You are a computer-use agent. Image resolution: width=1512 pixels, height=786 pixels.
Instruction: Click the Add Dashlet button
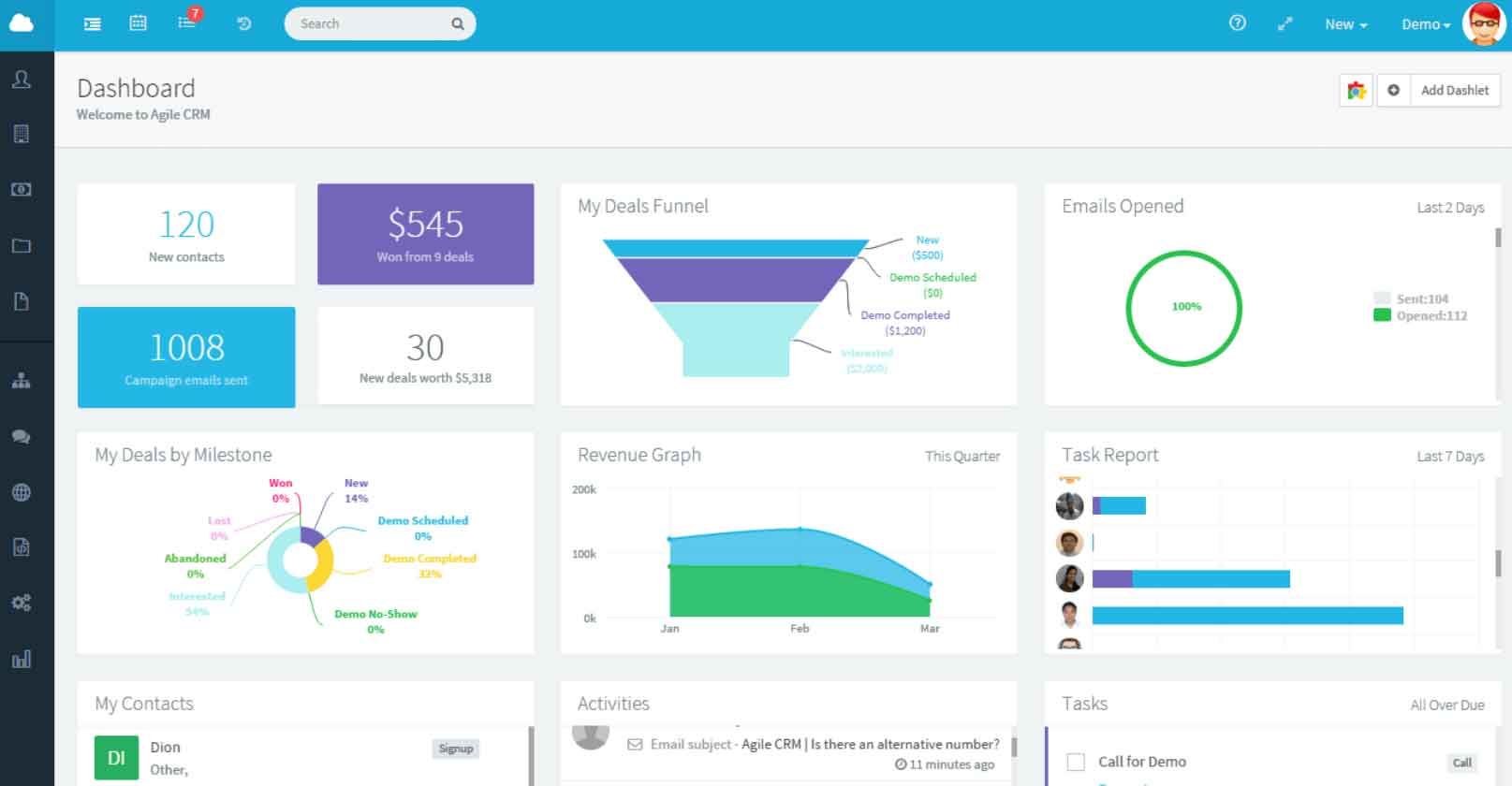coord(1453,90)
